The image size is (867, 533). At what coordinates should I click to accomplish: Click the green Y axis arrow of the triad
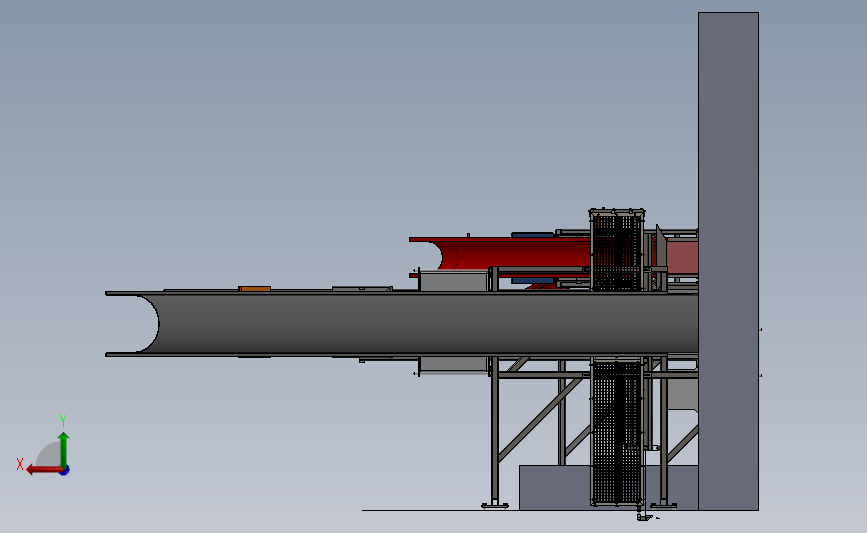(63, 450)
